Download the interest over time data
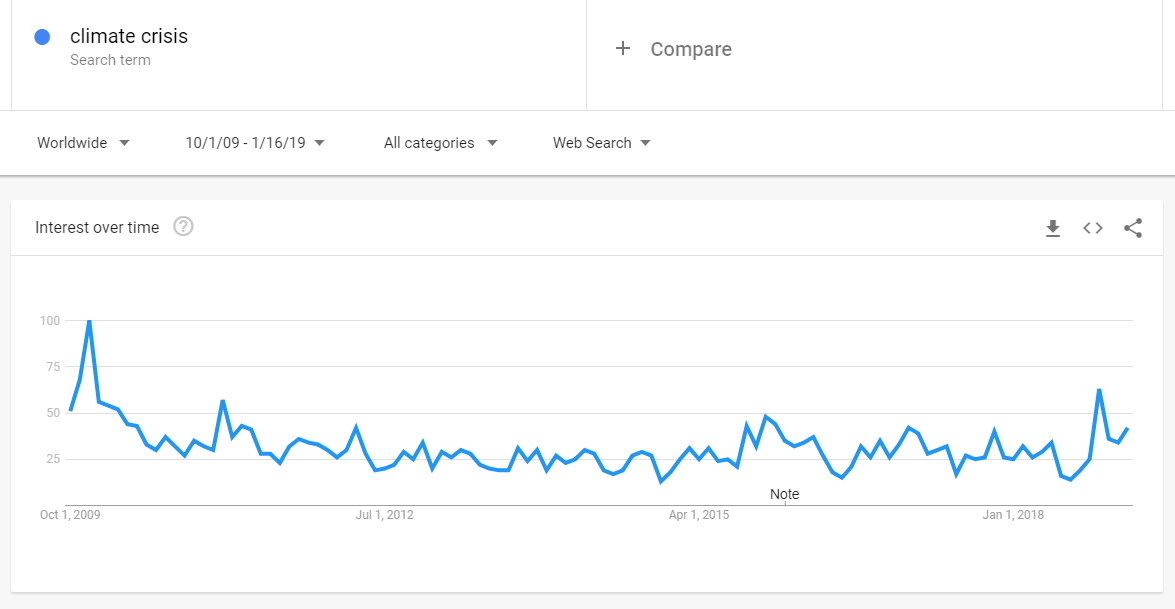The height and width of the screenshot is (609, 1175). point(1052,228)
